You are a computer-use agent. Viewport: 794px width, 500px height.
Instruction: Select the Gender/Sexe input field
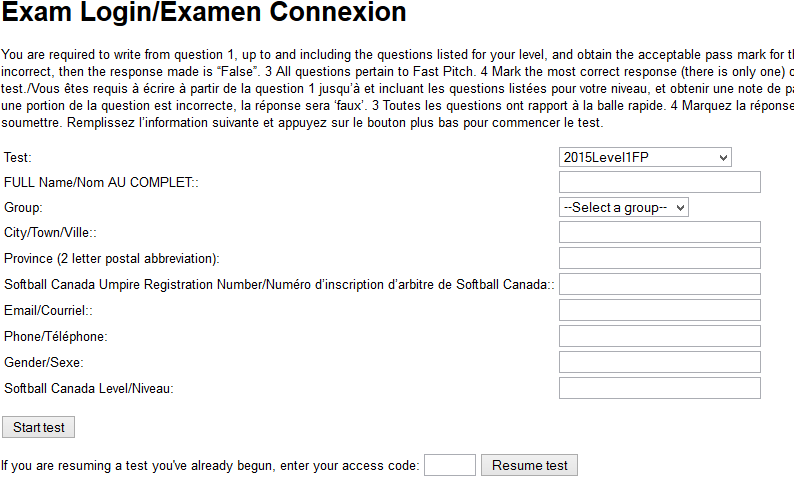click(x=660, y=362)
